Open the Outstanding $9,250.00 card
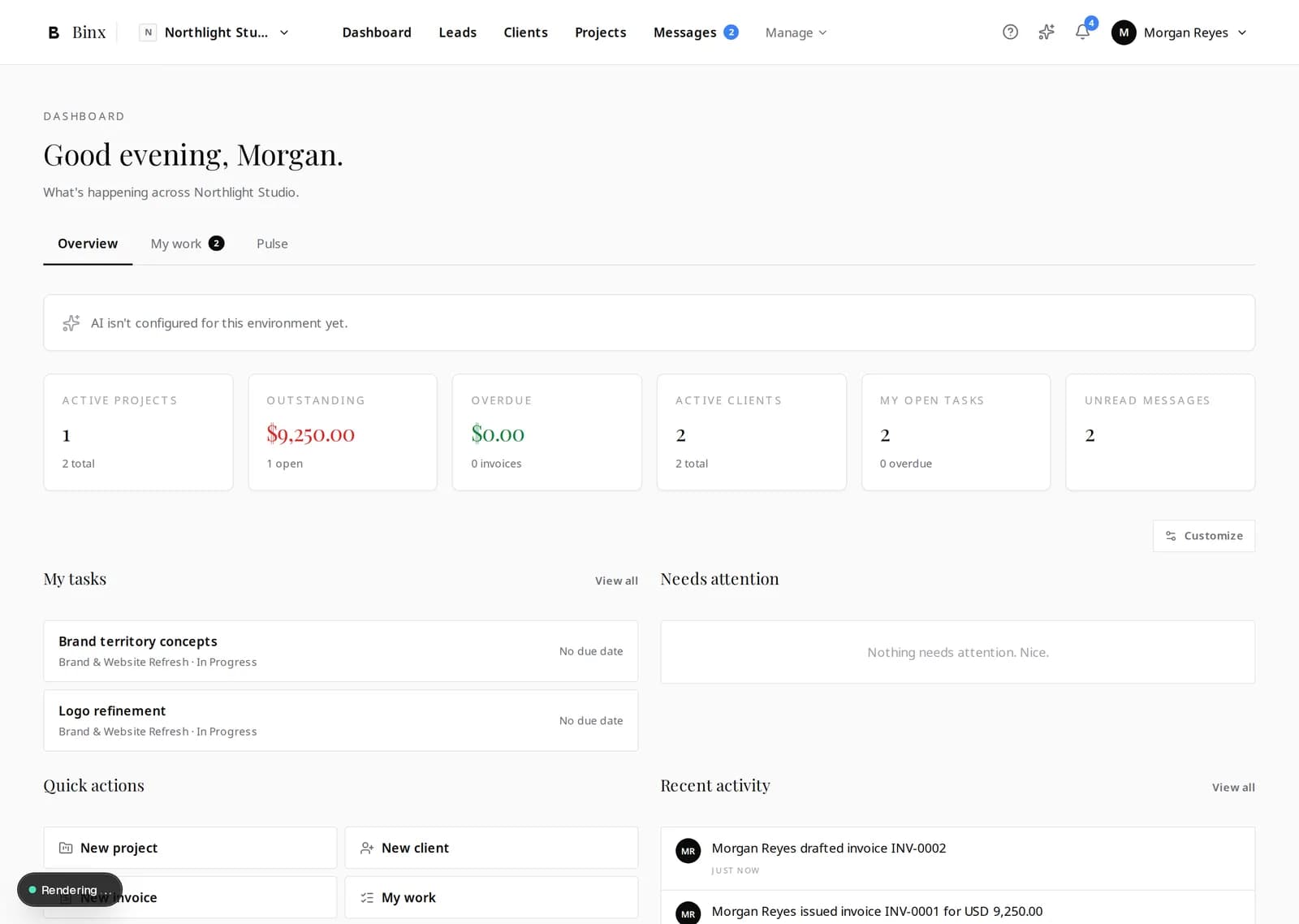The width and height of the screenshot is (1299, 924). (343, 432)
